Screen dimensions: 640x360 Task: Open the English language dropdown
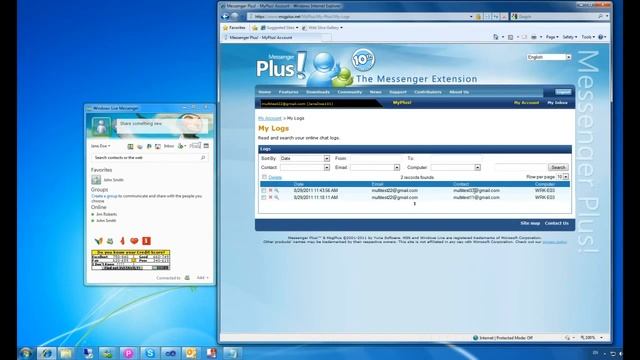[549, 57]
